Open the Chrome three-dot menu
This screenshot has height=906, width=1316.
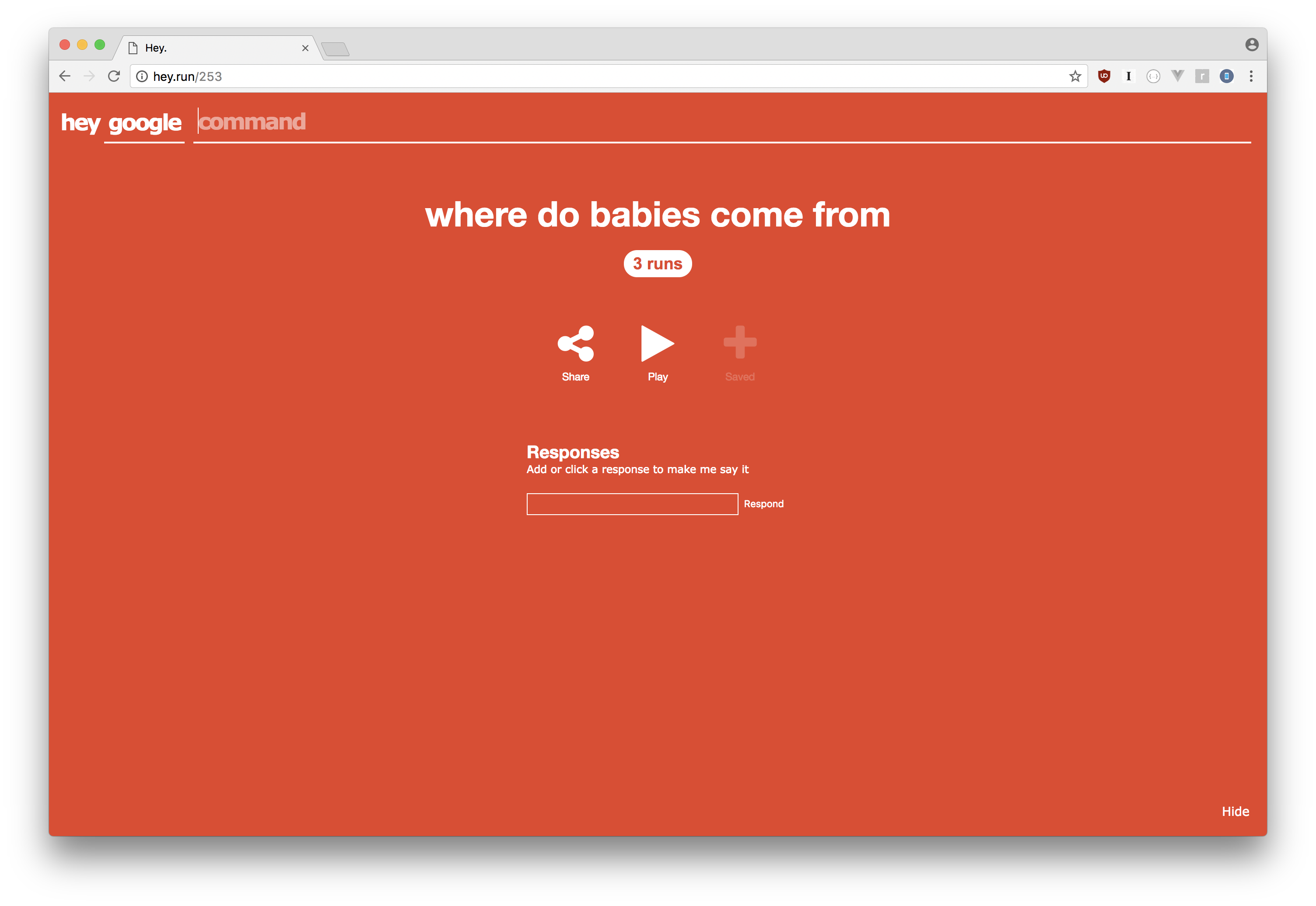[1251, 76]
